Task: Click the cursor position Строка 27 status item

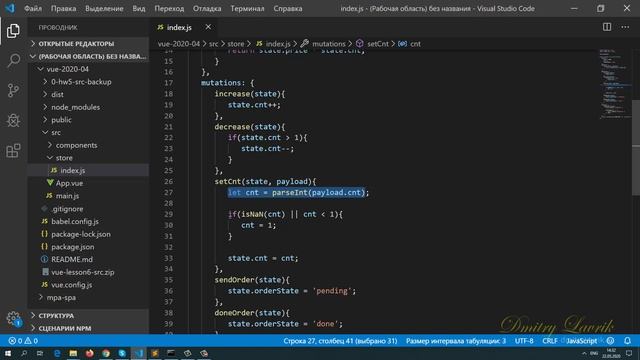Action: coord(340,341)
